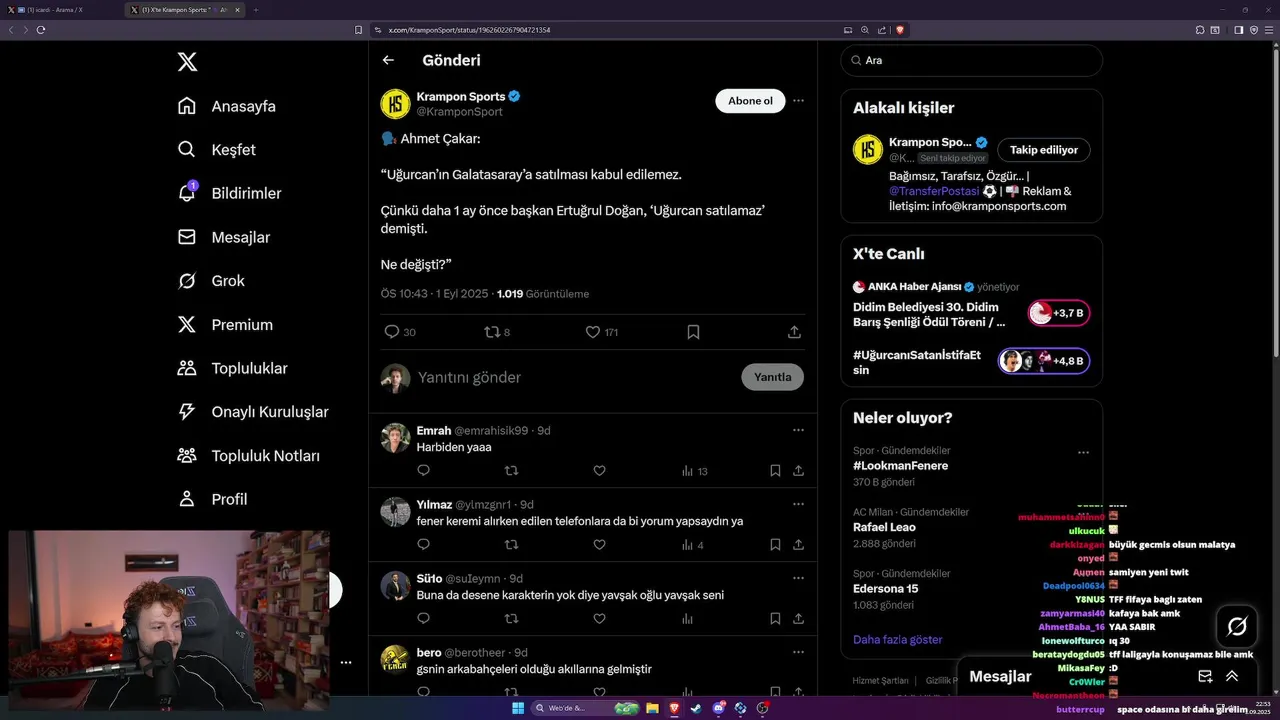
Task: Open Steam from the taskbar
Action: click(695, 708)
